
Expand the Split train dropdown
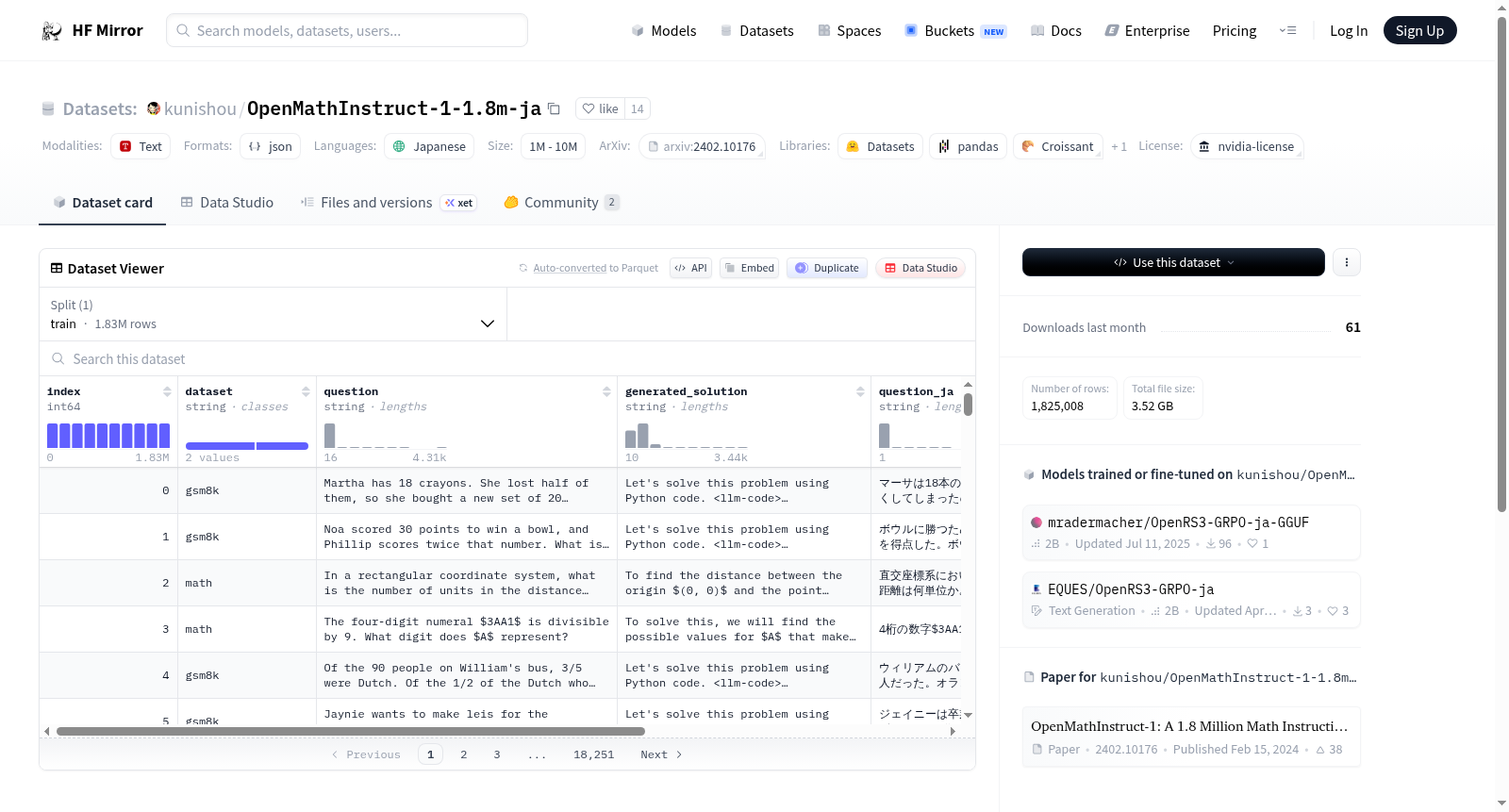click(274, 314)
